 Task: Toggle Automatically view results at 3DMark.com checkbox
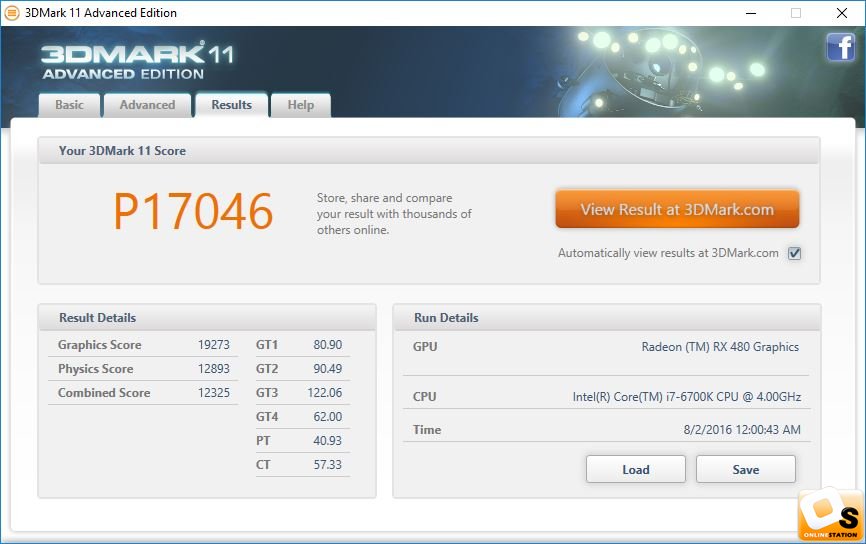tap(794, 253)
